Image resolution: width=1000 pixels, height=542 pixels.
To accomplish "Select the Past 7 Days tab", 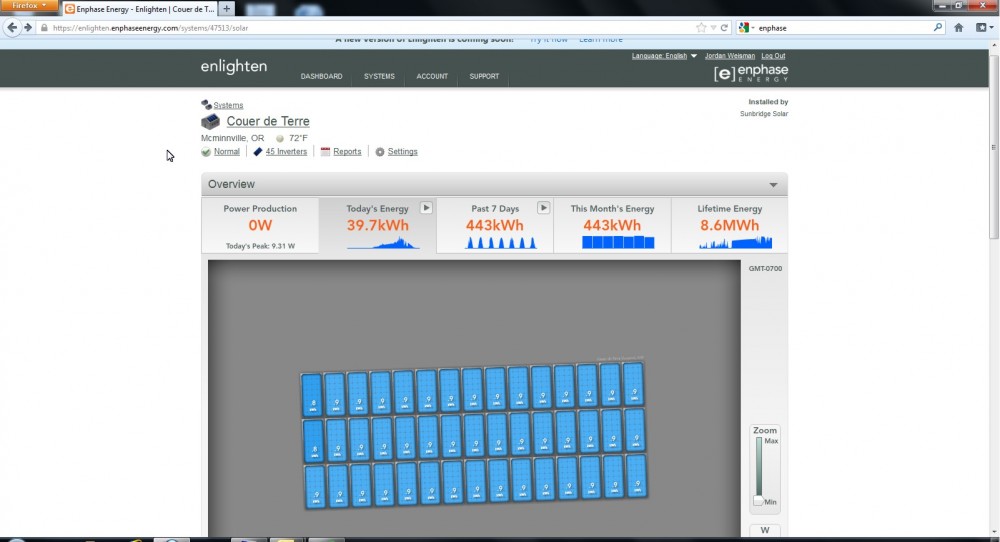I will point(495,226).
